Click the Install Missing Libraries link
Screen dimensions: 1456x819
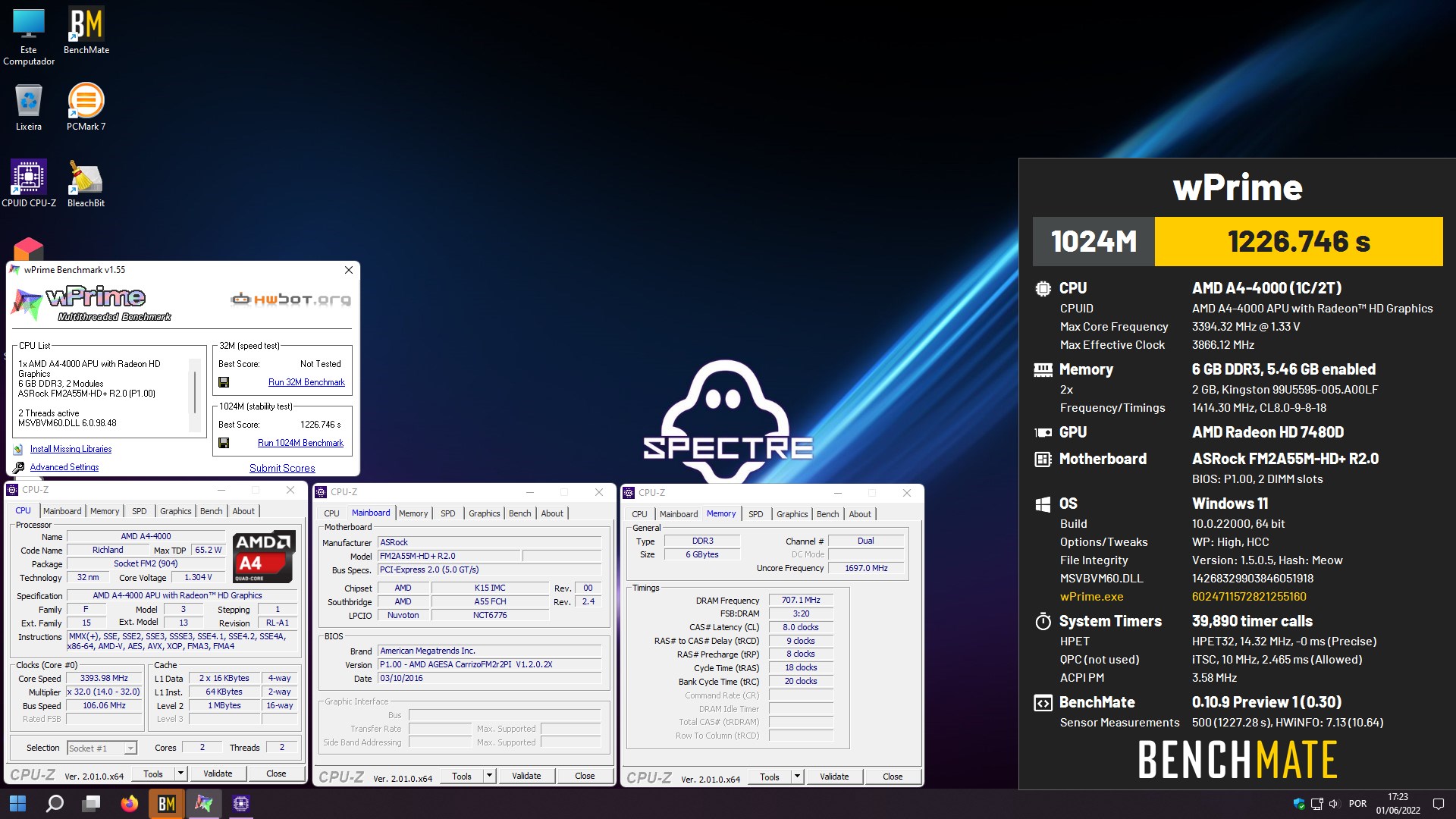point(71,449)
